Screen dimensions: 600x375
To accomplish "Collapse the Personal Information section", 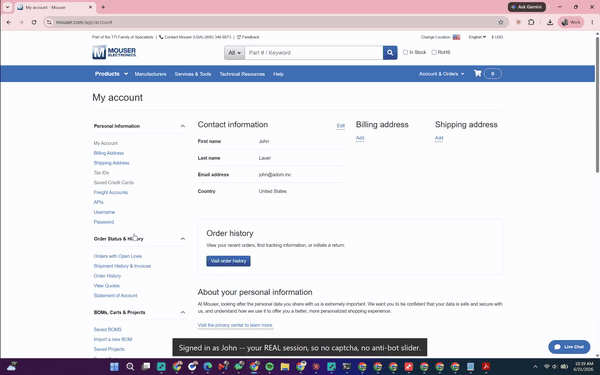I will pos(183,126).
